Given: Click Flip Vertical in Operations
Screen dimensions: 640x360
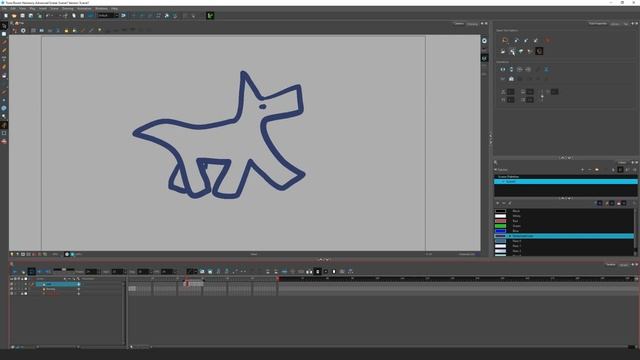Looking at the screenshot, I should coord(511,69).
